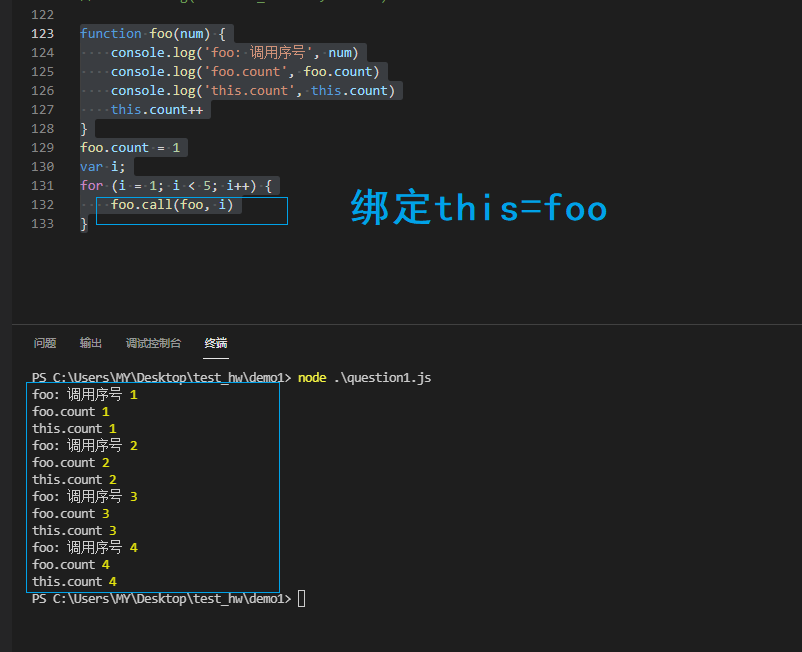Click the 'var i;' declaration line
This screenshot has width=802, height=652.
[102, 167]
